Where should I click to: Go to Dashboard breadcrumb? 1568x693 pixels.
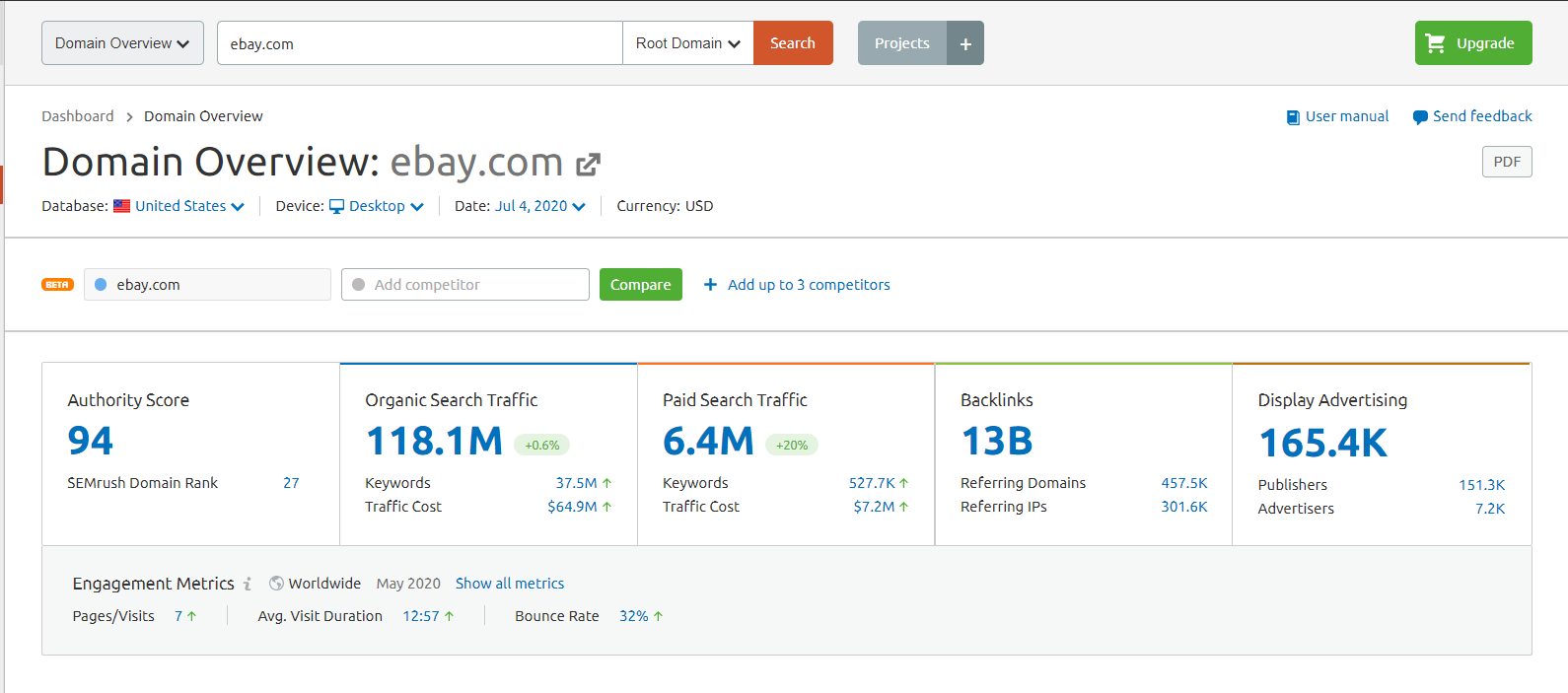coord(78,116)
